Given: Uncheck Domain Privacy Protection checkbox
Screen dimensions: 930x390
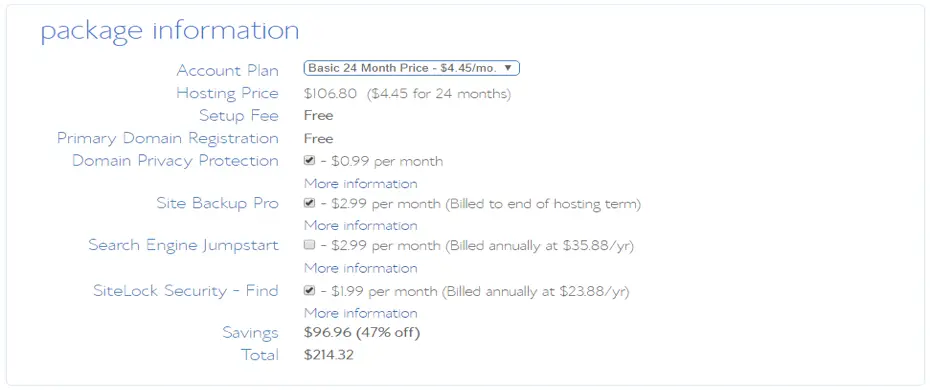Looking at the screenshot, I should 309,161.
